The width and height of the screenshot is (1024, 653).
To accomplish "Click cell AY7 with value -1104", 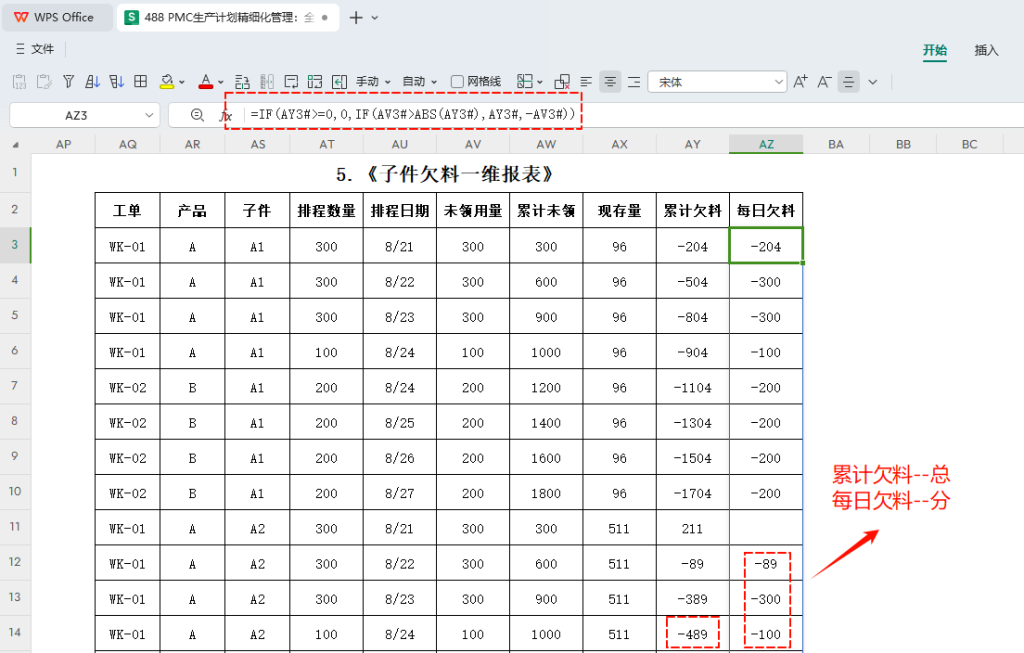I will coord(693,387).
